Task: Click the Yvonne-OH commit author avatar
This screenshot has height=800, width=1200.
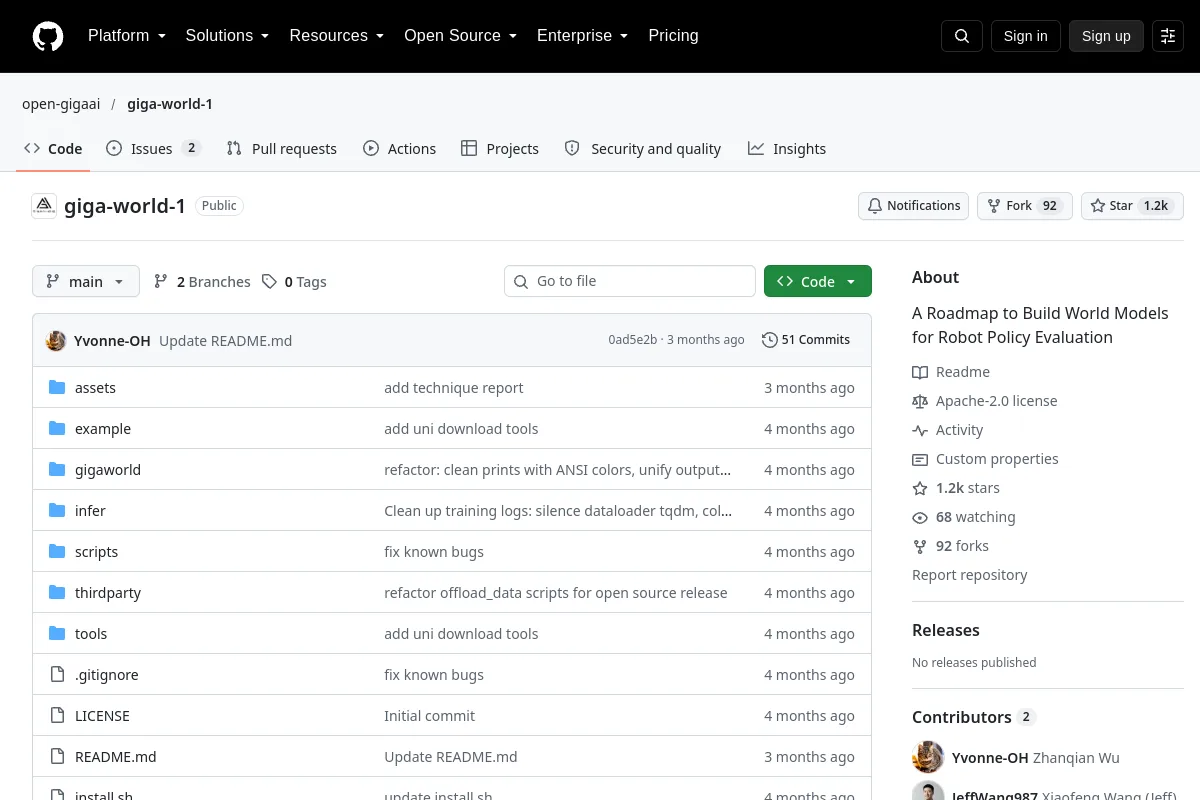Action: 56,340
